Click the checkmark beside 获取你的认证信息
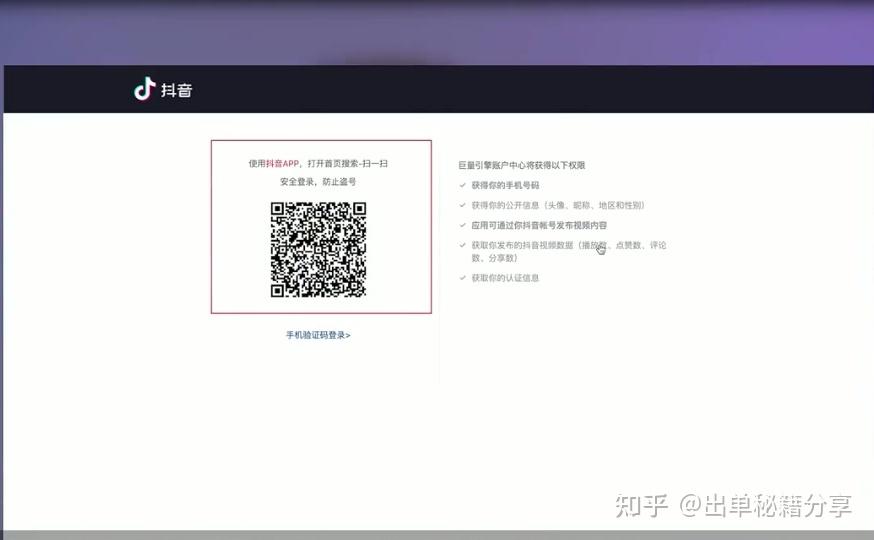Image resolution: width=874 pixels, height=540 pixels. 463,278
